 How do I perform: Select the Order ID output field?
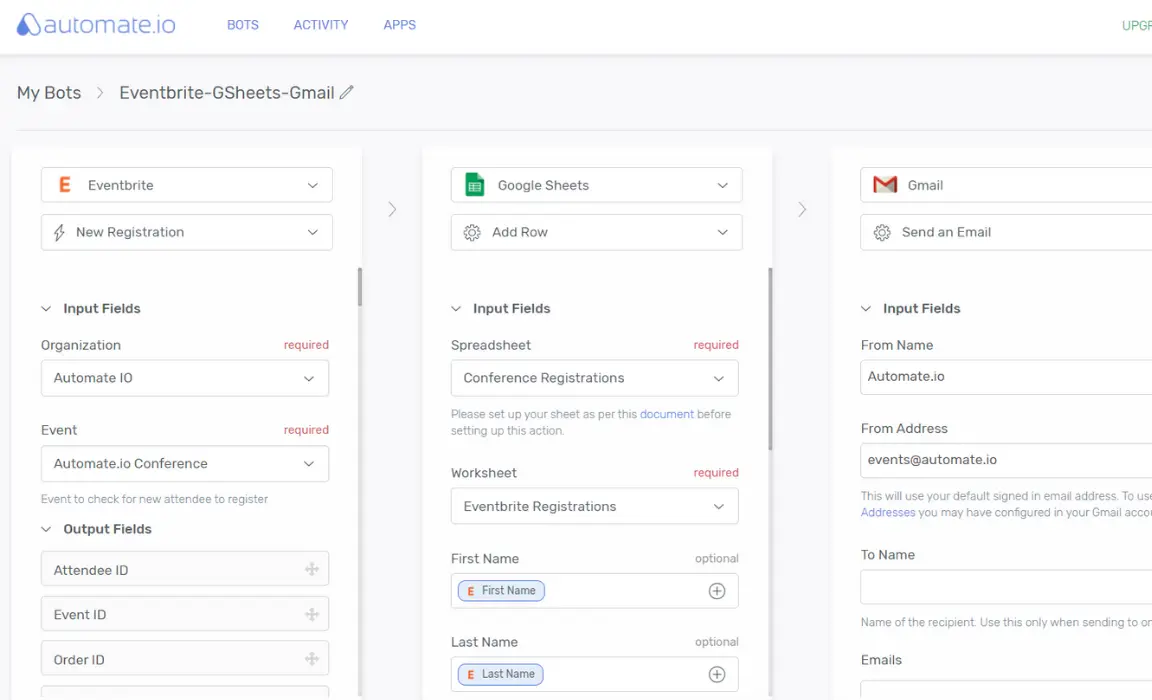pyautogui.click(x=185, y=659)
